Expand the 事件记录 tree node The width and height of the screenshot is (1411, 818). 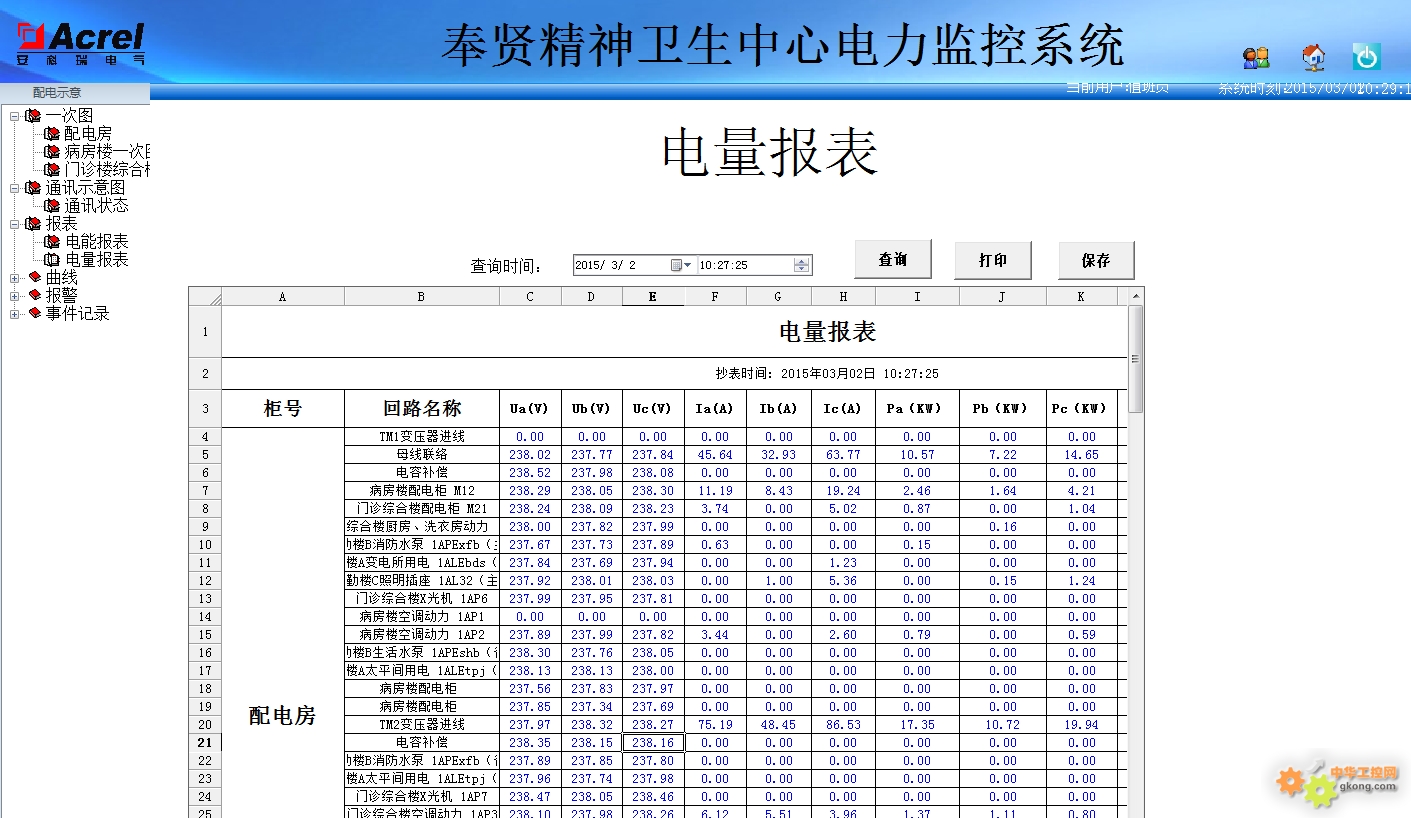coord(15,314)
